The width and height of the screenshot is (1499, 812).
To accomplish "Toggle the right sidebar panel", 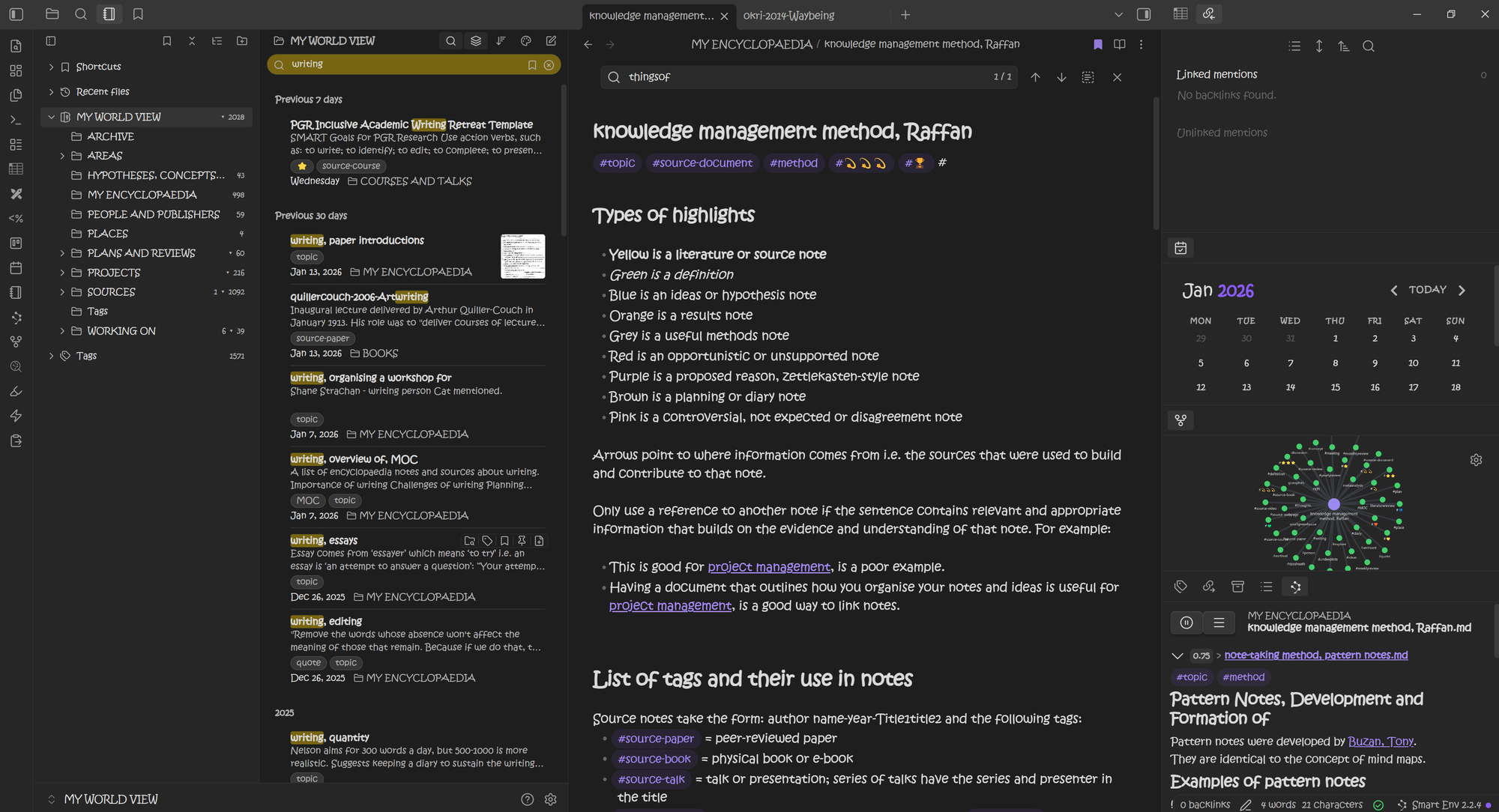I will (x=1143, y=14).
